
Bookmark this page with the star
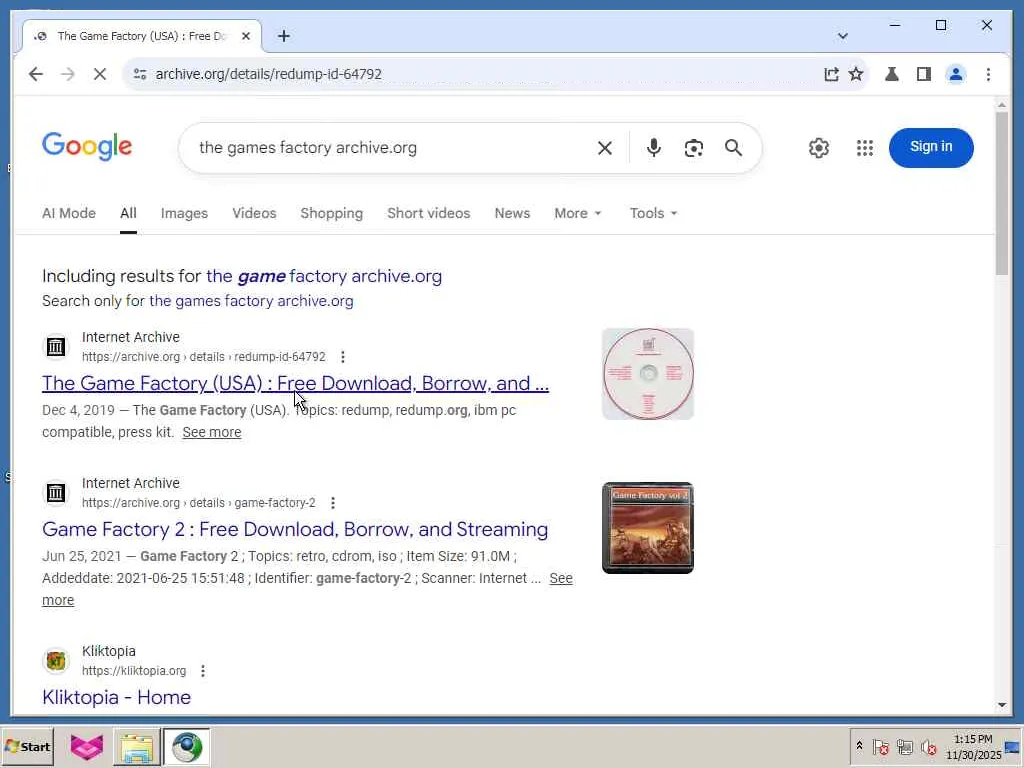pyautogui.click(x=856, y=74)
